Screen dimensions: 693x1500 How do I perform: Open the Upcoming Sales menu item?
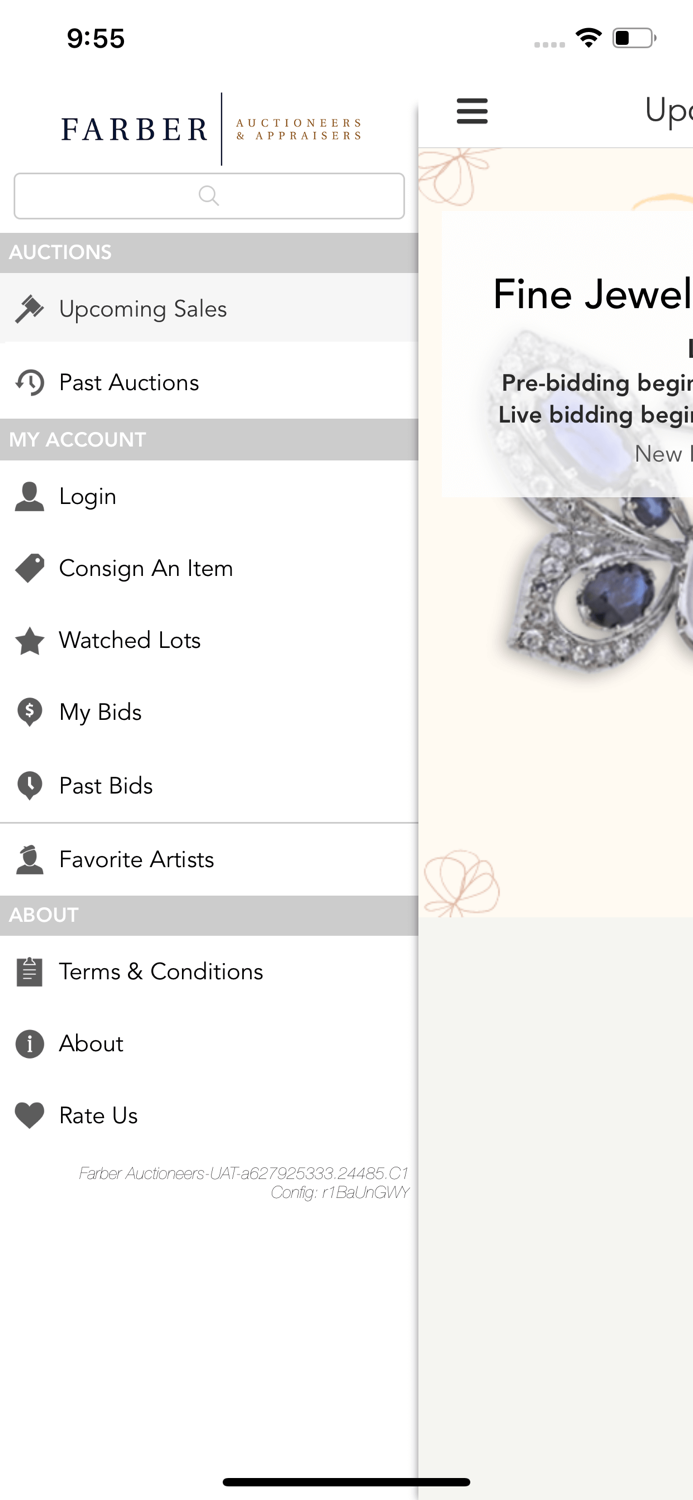[143, 309]
